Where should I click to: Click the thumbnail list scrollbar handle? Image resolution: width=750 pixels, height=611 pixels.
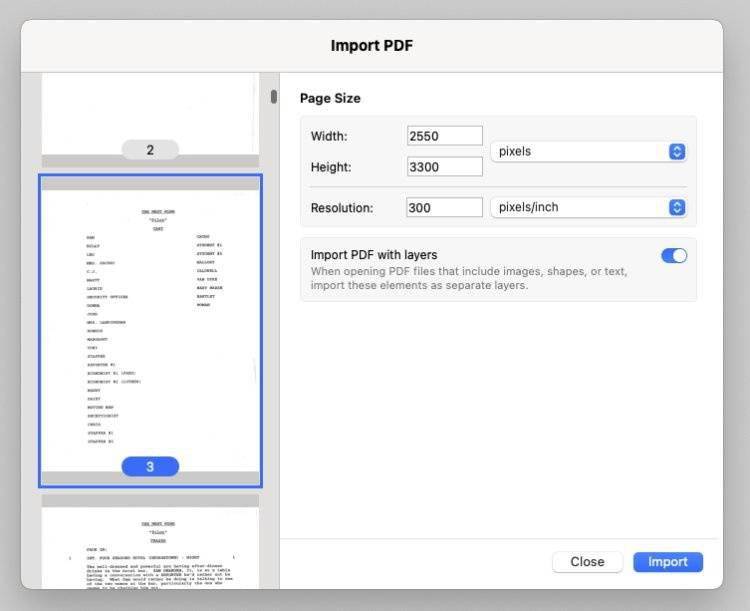pyautogui.click(x=273, y=97)
